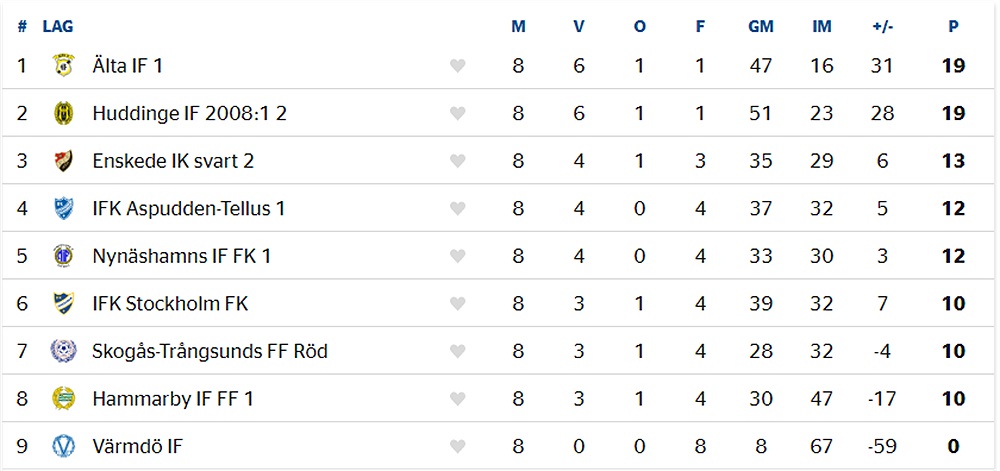The width and height of the screenshot is (1000, 471).
Task: Favorite Älta IF 1 with heart
Action: pos(457,66)
